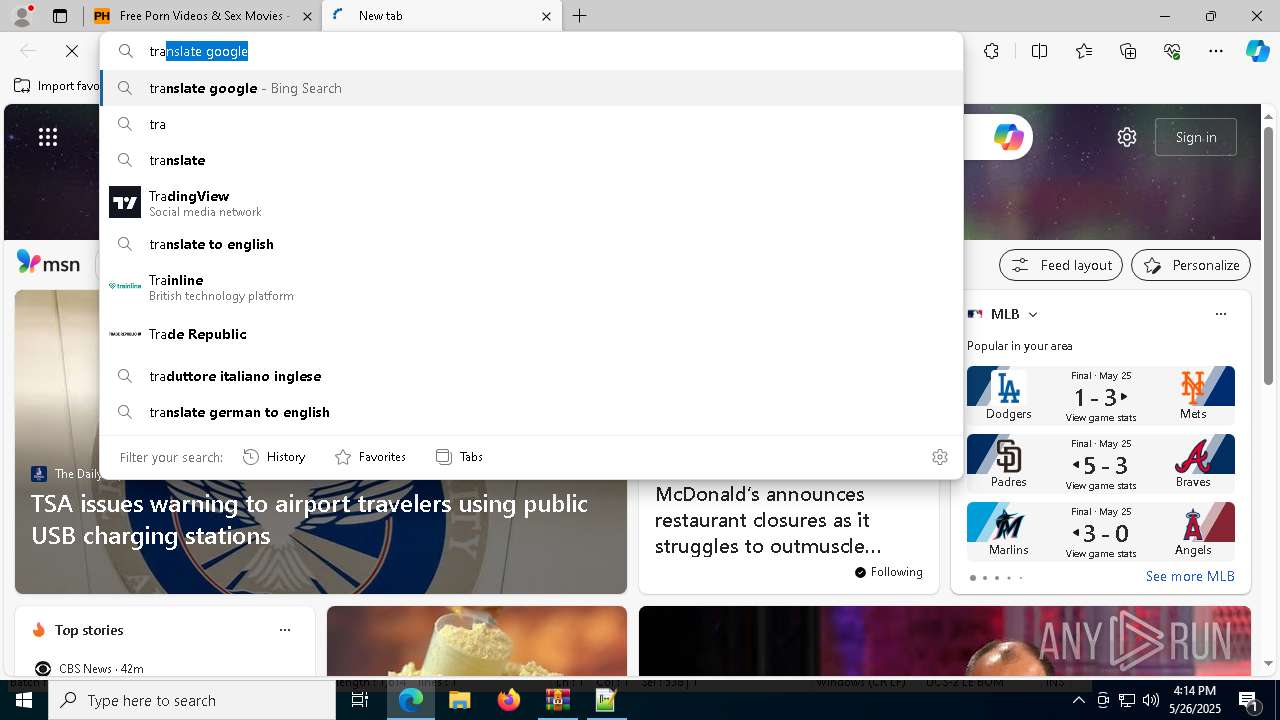Open the notification center
This screenshot has width=1280, height=720.
1249,700
